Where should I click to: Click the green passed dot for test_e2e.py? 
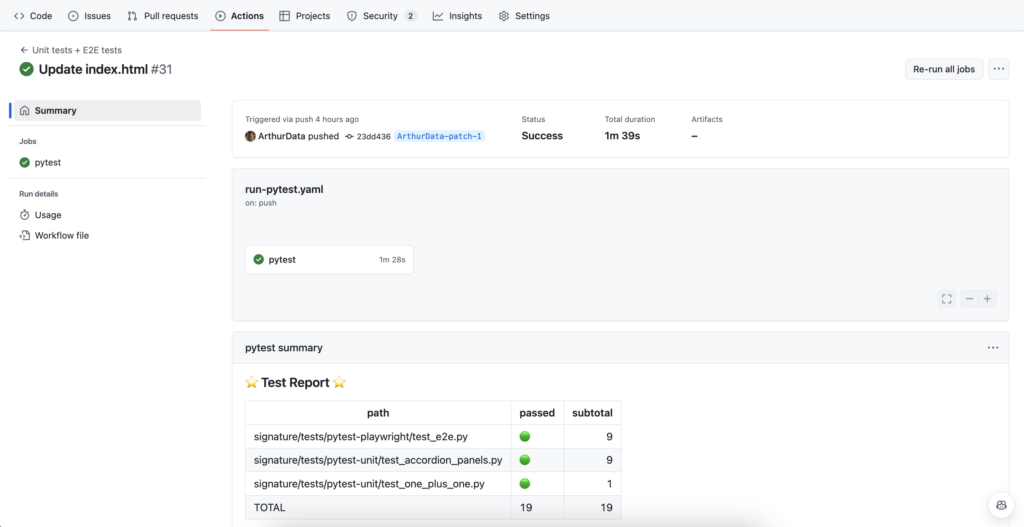(x=525, y=437)
